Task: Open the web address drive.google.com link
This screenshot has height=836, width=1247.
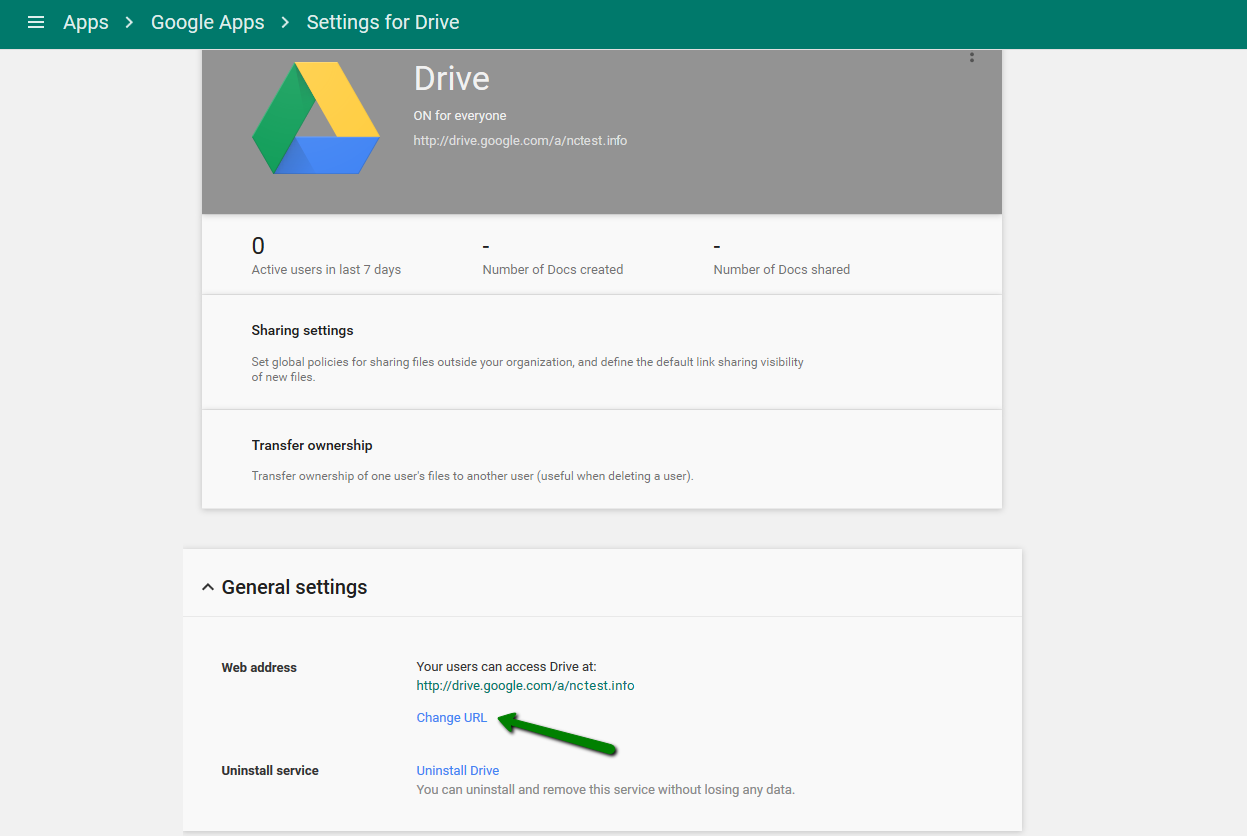Action: pyautogui.click(x=526, y=686)
